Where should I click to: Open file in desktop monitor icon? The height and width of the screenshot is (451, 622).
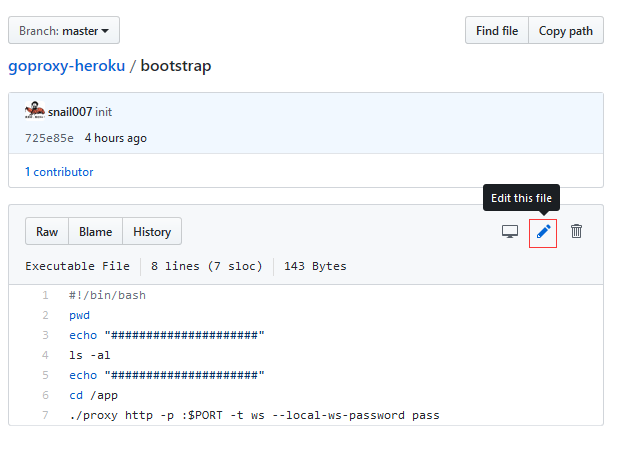510,232
